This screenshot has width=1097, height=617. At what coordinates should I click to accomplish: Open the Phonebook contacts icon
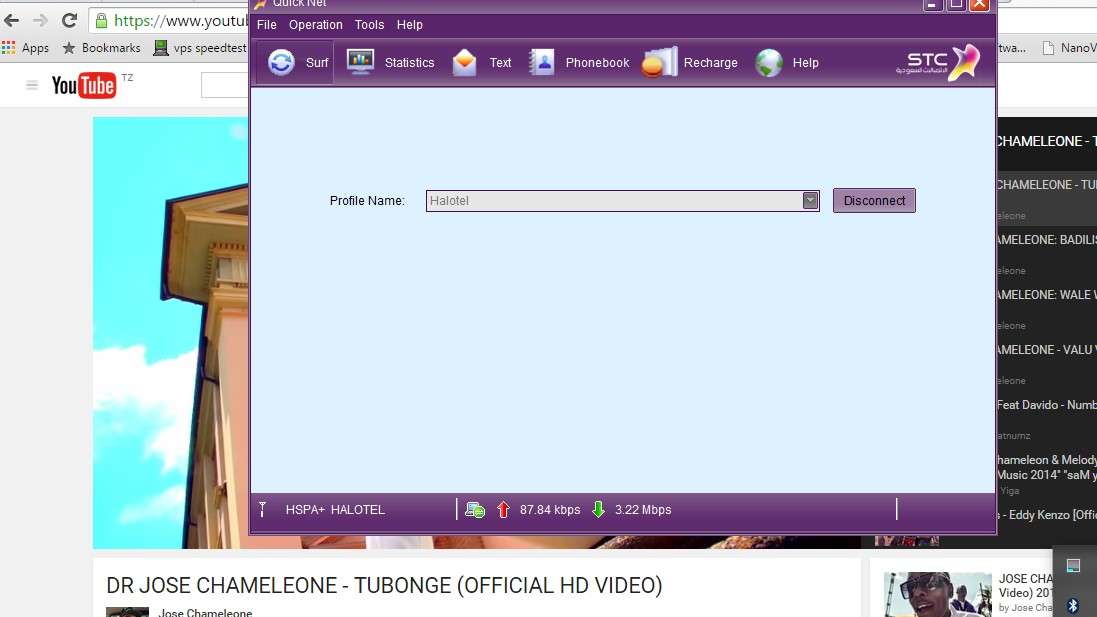click(x=542, y=62)
